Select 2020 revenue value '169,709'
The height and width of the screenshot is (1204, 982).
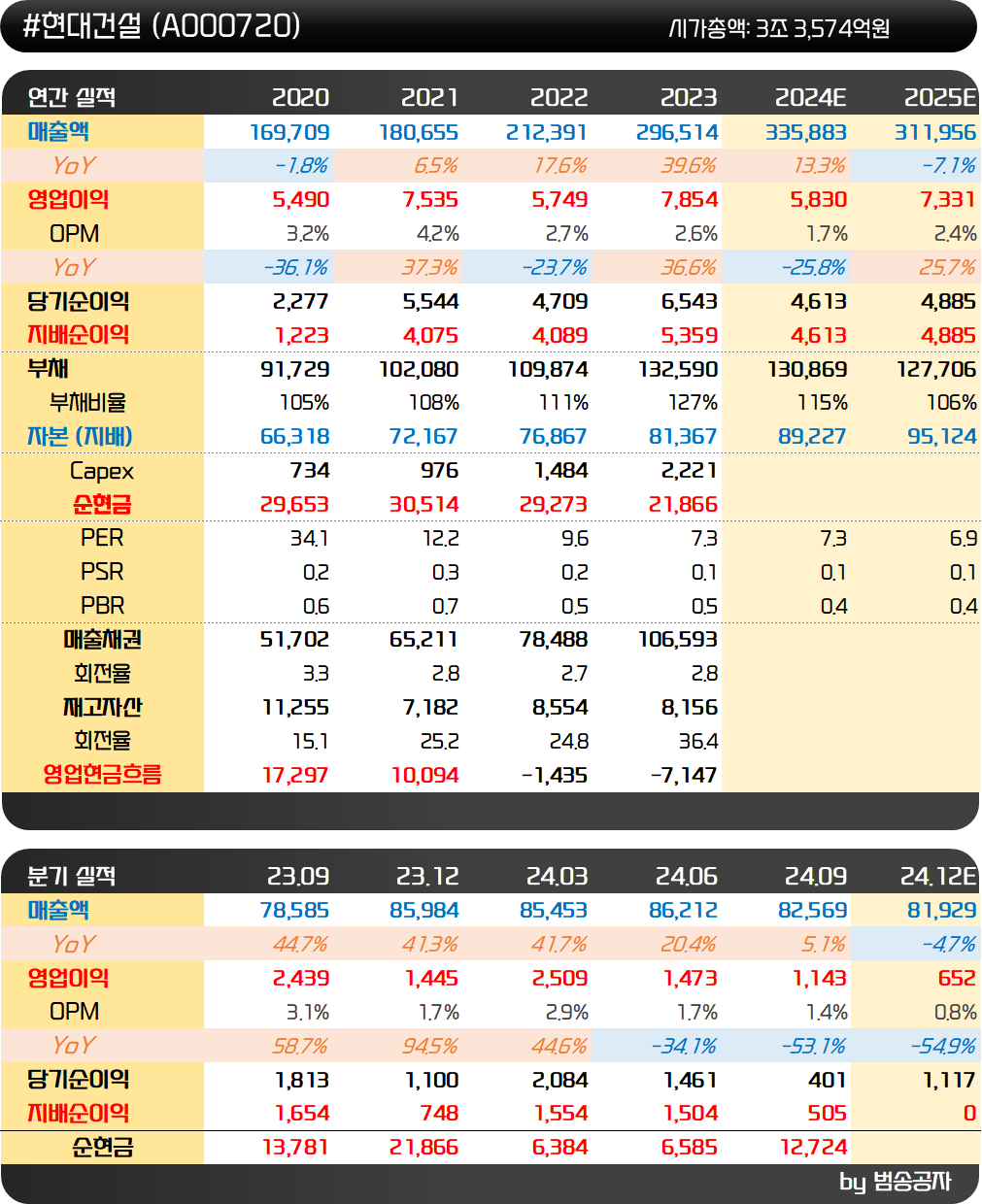coord(289,132)
